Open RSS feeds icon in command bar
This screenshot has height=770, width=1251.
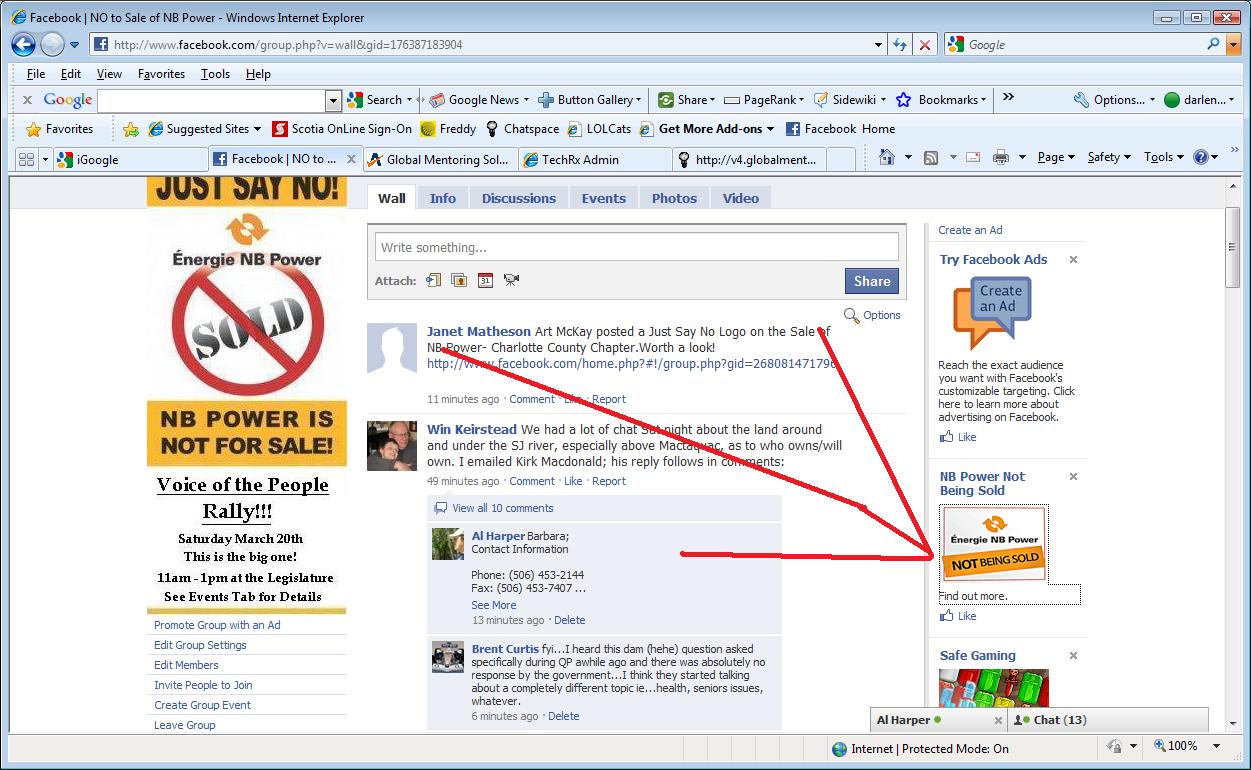pyautogui.click(x=930, y=157)
